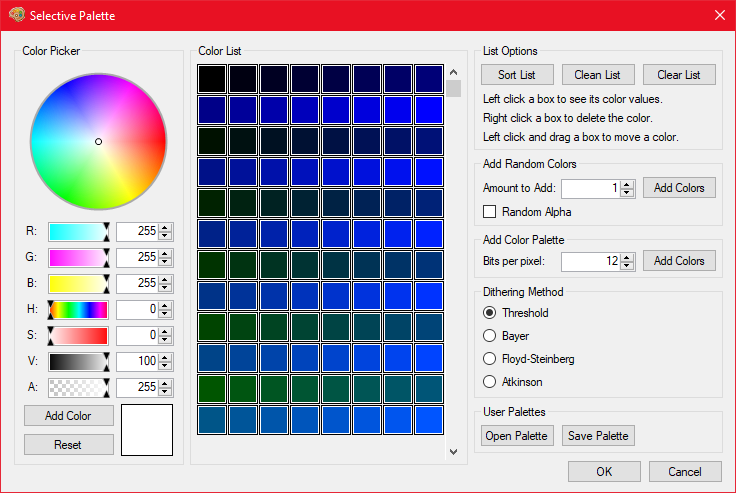Image resolution: width=736 pixels, height=493 pixels.
Task: Click the Clear List button
Action: point(679,75)
